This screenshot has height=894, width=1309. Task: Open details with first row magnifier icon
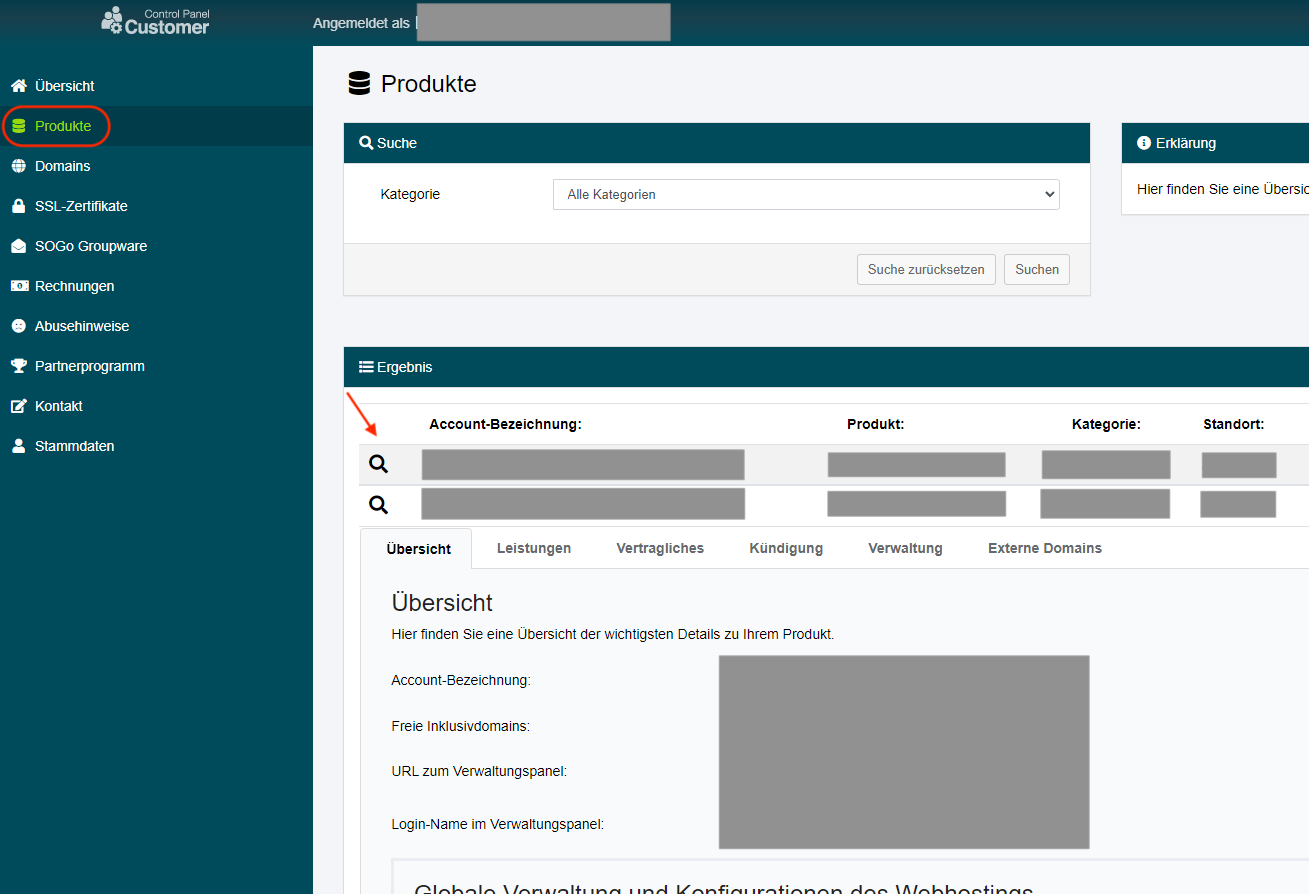(378, 464)
